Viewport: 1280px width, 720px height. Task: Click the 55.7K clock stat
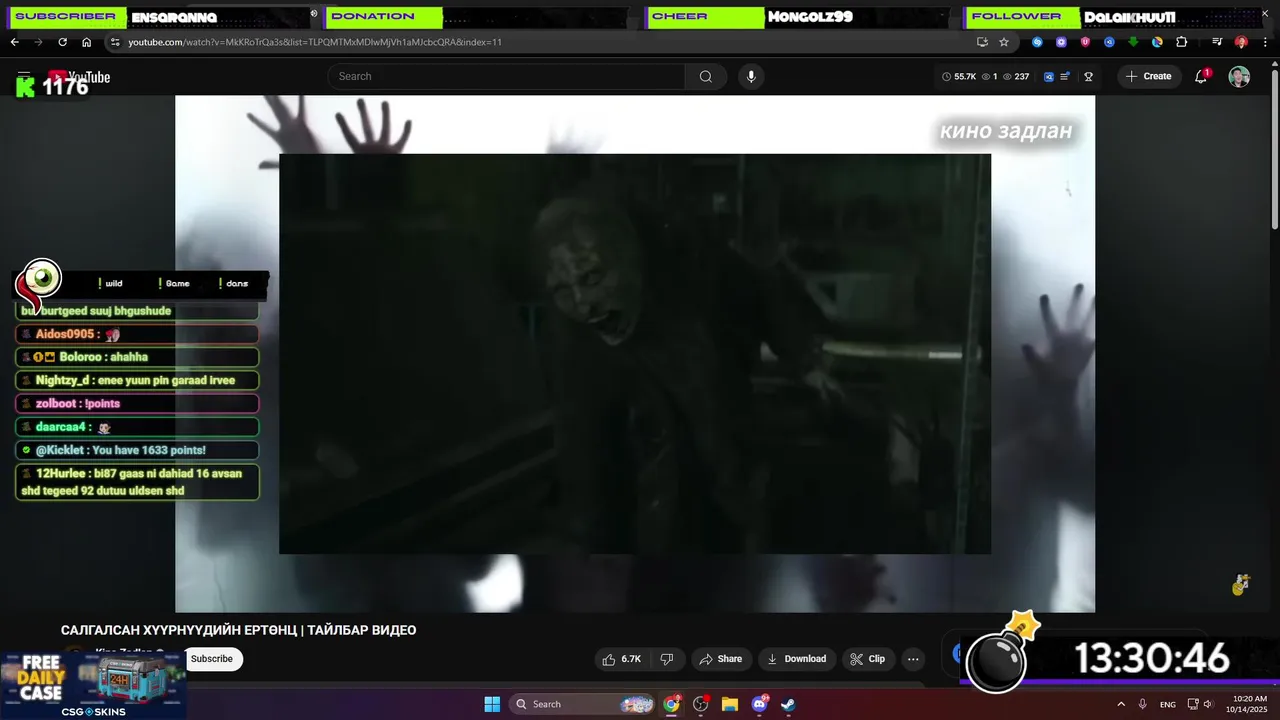(959, 76)
